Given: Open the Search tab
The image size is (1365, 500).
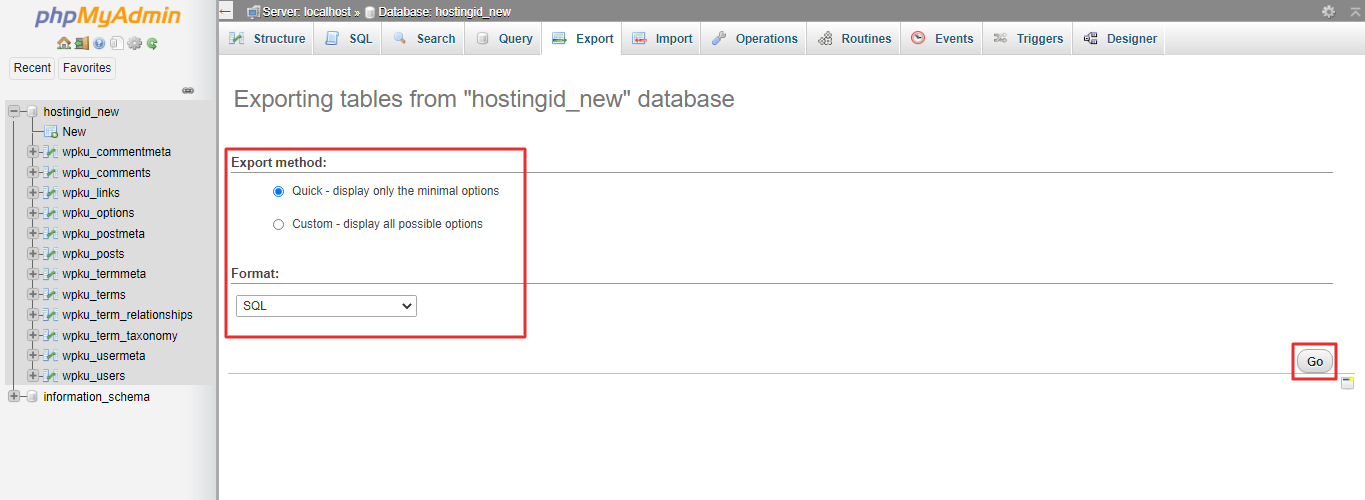Looking at the screenshot, I should [424, 39].
